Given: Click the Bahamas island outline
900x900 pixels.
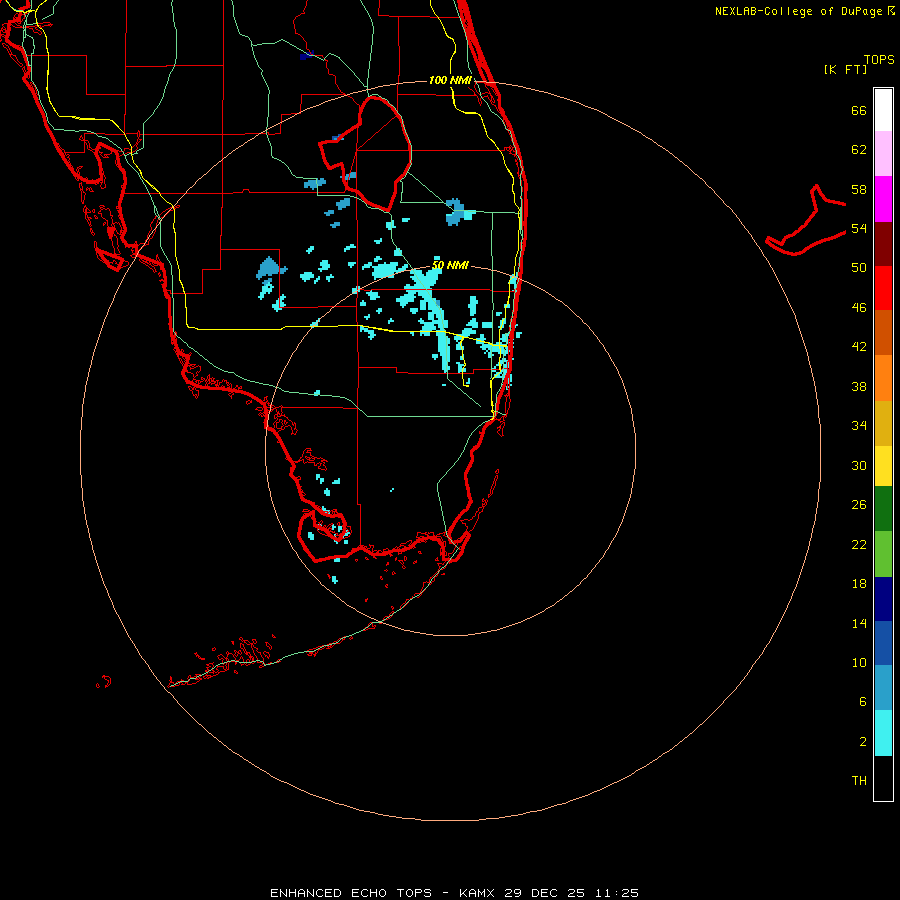Looking at the screenshot, I should pyautogui.click(x=806, y=220).
